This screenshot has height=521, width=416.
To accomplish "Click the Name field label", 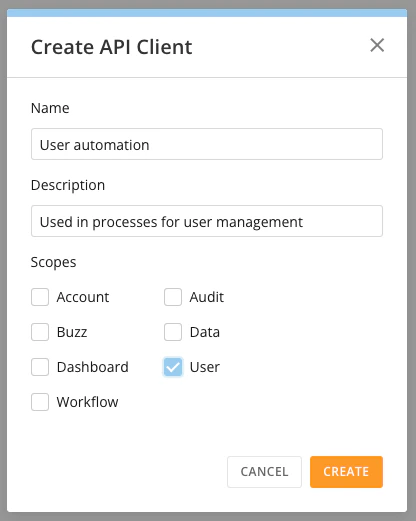I will pos(50,108).
